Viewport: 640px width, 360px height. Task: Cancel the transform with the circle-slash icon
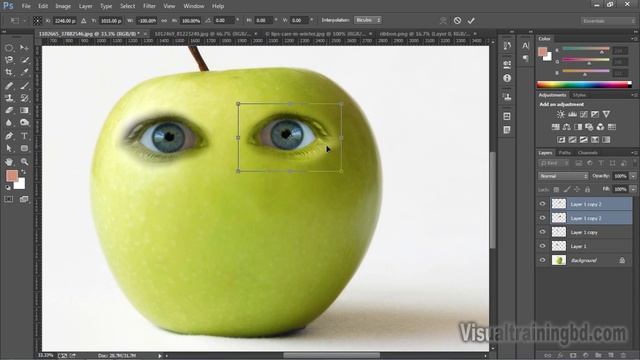coord(457,20)
